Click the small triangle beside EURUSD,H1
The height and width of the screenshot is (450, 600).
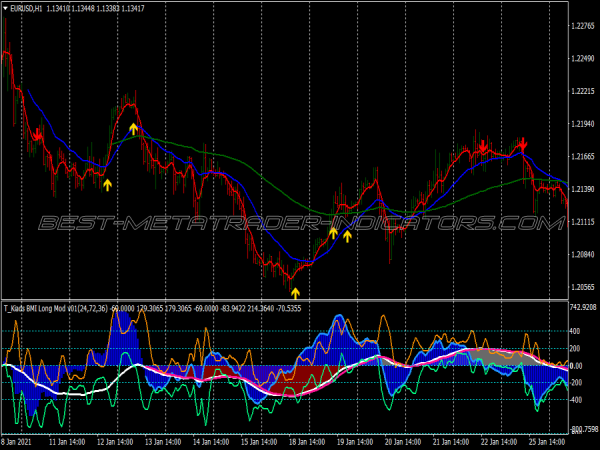(x=5, y=8)
